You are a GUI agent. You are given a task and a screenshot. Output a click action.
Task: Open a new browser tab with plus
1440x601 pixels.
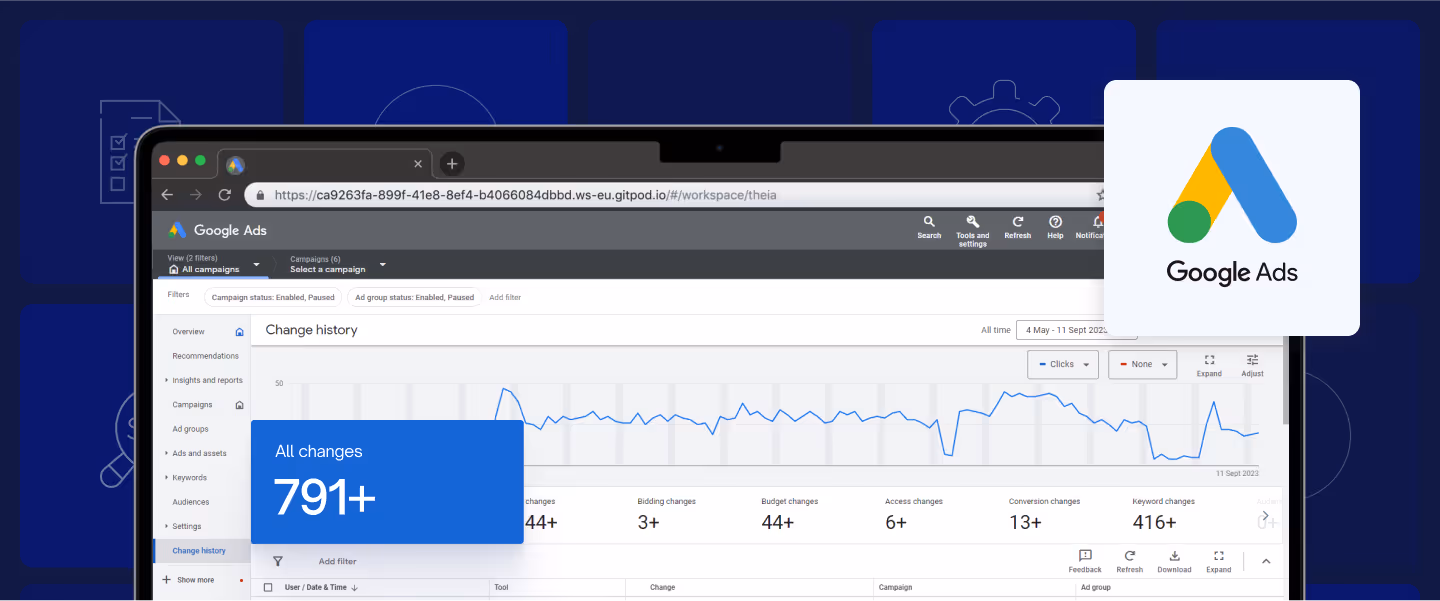pyautogui.click(x=452, y=164)
